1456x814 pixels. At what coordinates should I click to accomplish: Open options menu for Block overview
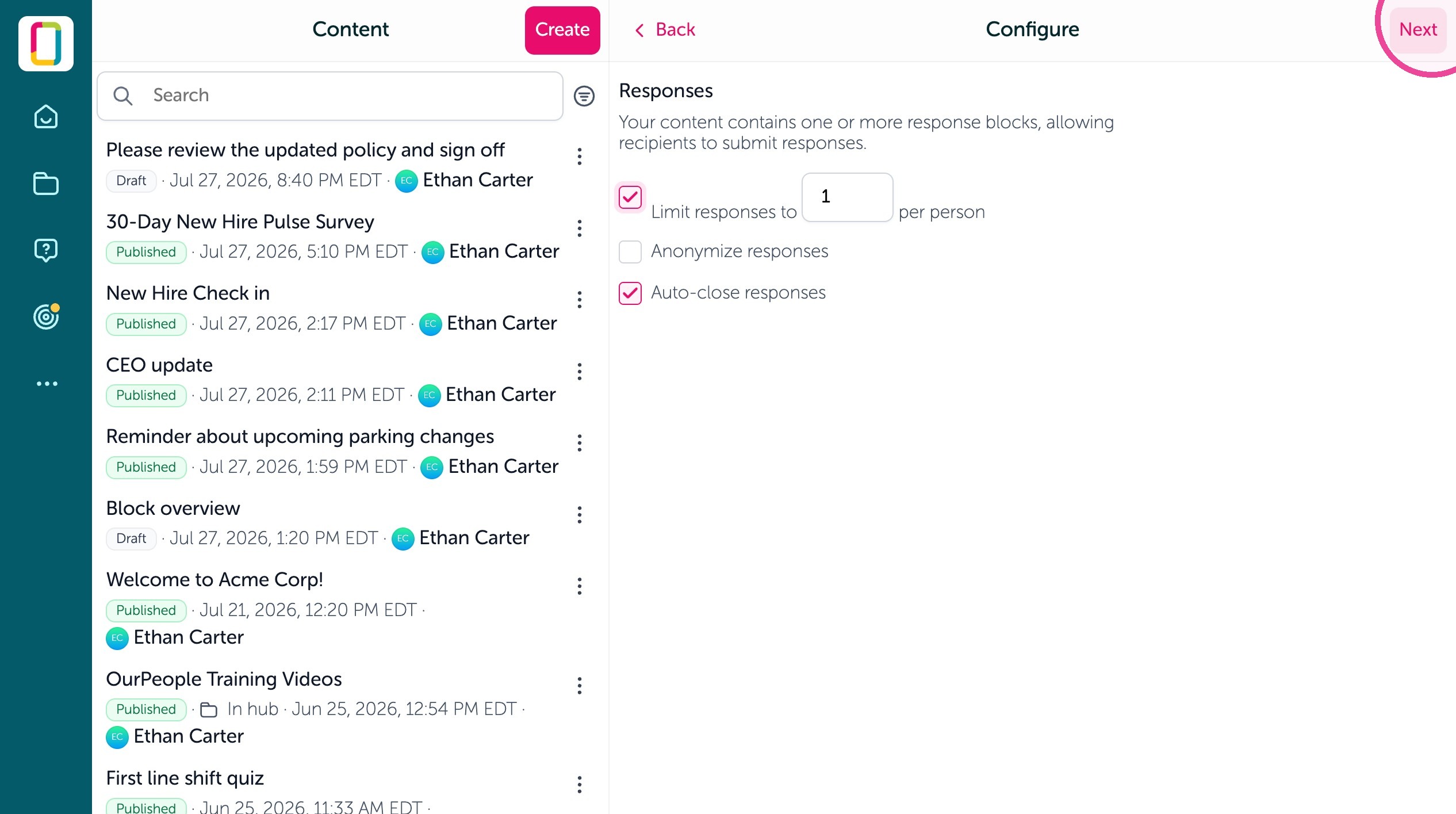[580, 515]
